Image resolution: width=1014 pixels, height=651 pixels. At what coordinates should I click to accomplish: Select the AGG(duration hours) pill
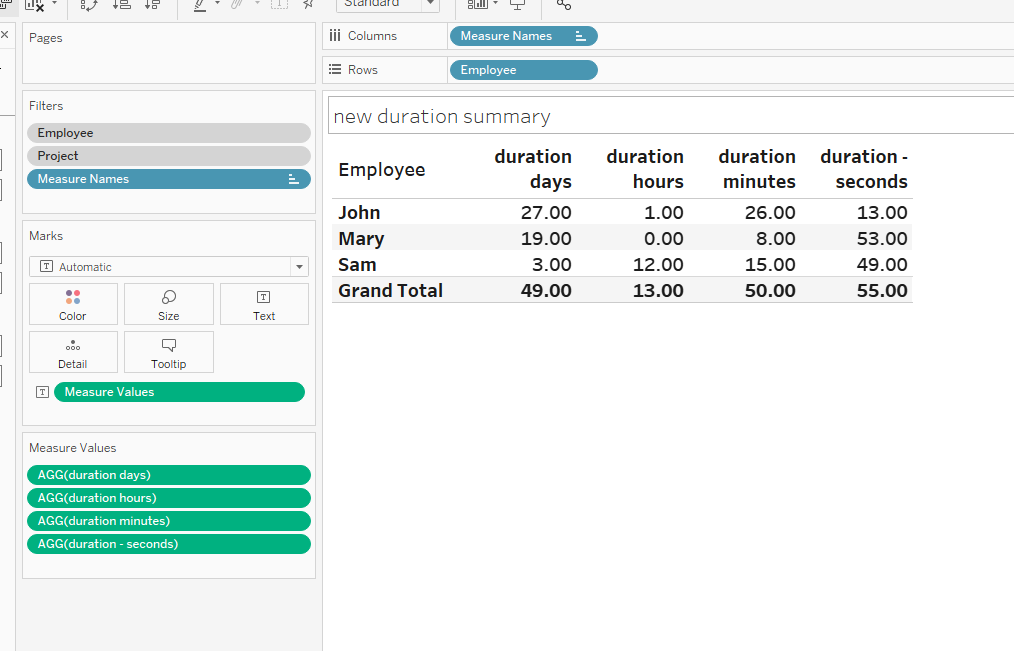point(169,498)
